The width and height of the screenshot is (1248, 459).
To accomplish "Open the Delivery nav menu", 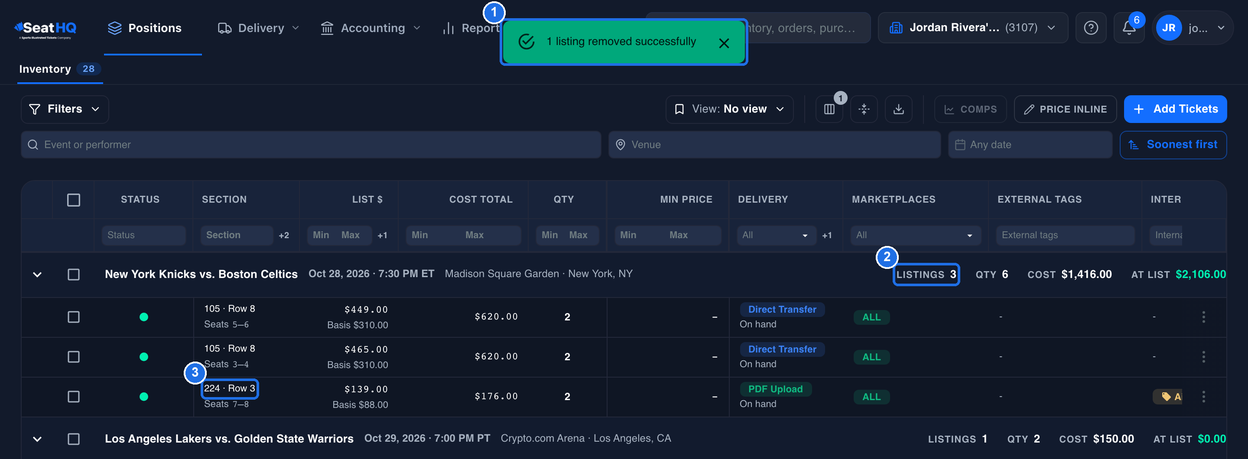I will (258, 28).
